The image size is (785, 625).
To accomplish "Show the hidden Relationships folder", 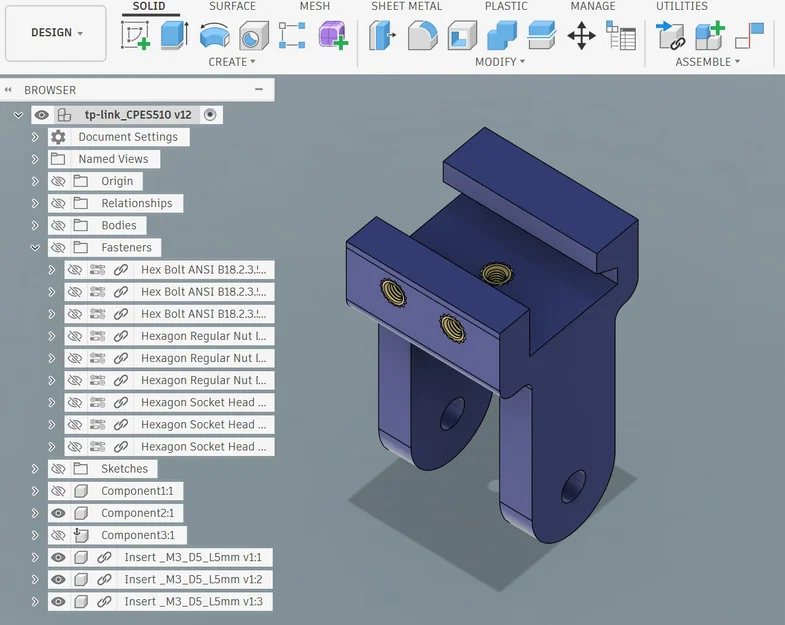I will (58, 203).
